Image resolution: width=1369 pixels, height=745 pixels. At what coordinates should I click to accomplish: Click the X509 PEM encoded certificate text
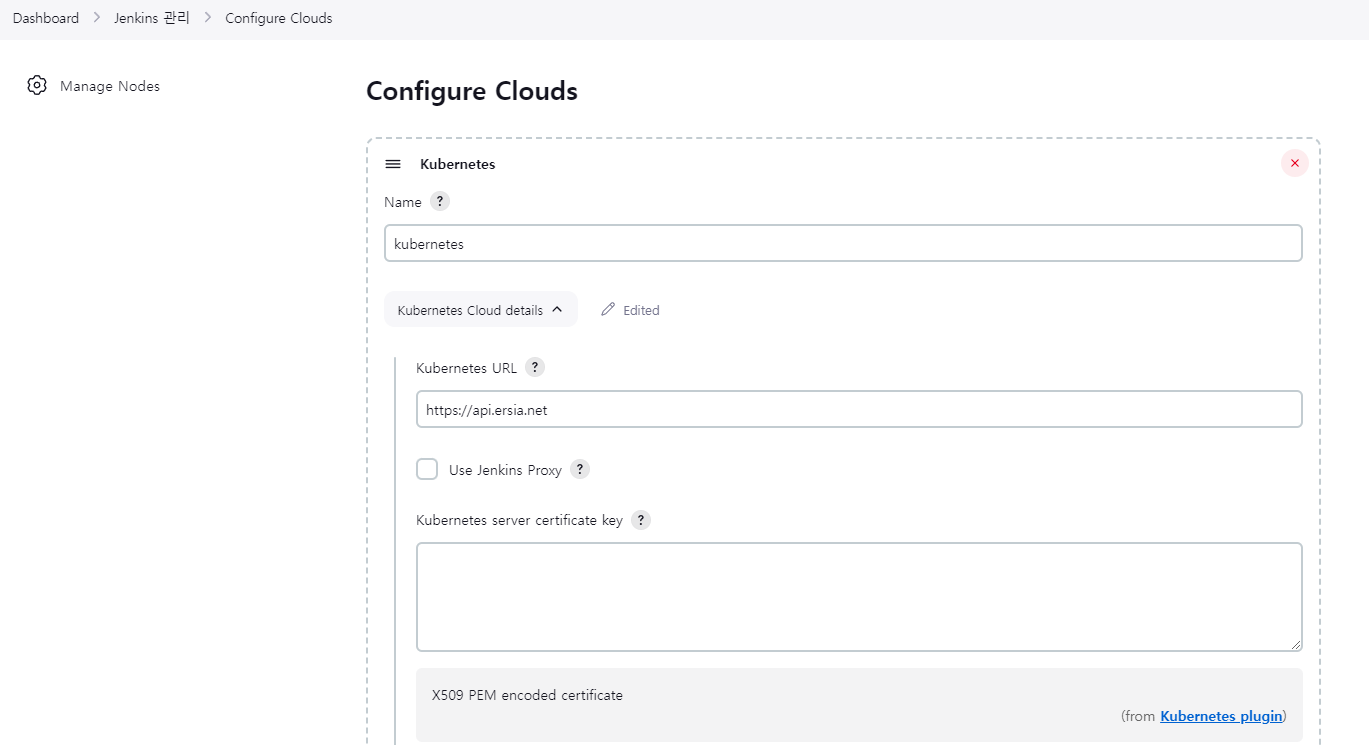pos(527,695)
